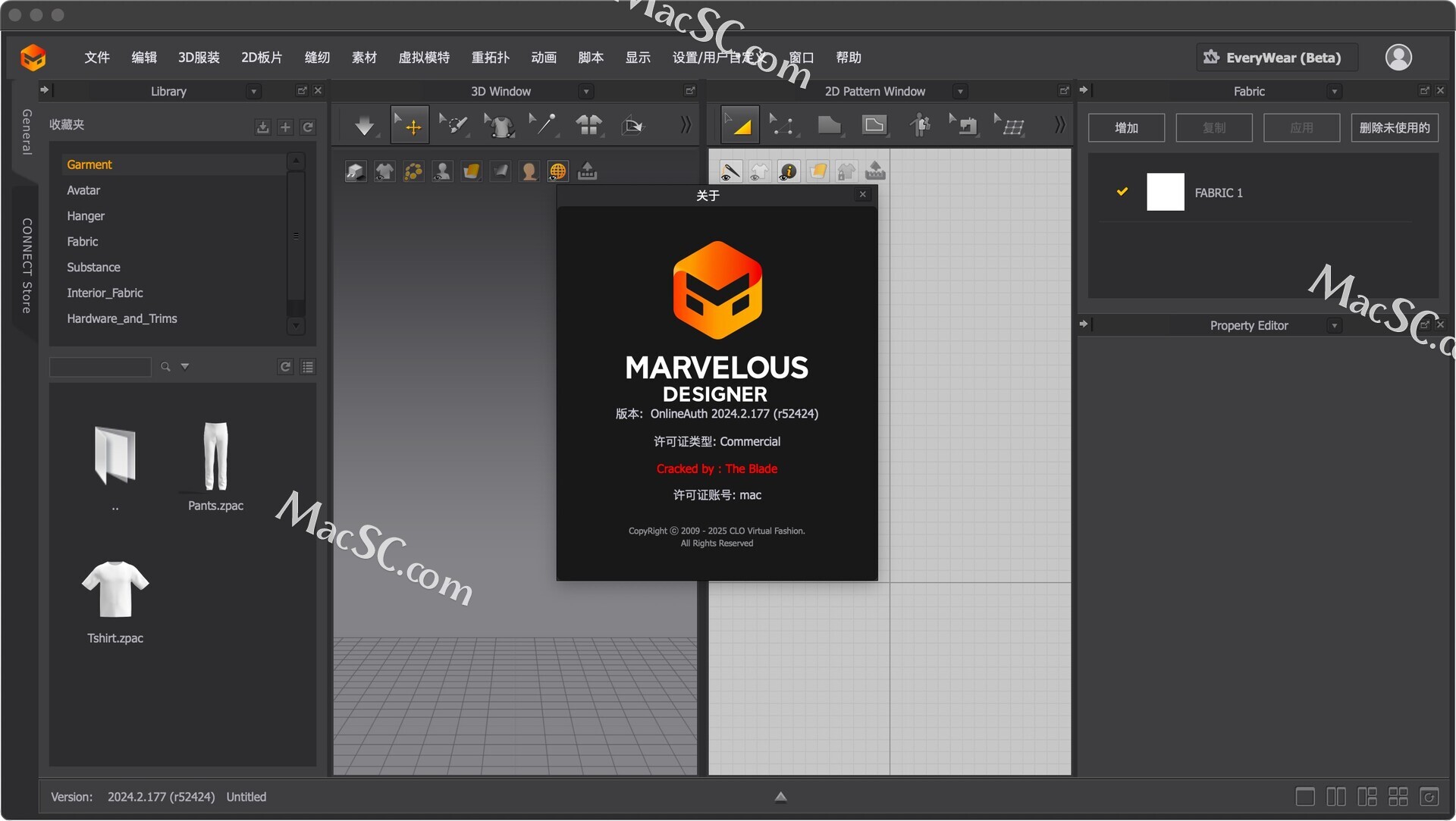Toggle 2D pattern info display
Screen dimensions: 1456x821
coord(789,172)
